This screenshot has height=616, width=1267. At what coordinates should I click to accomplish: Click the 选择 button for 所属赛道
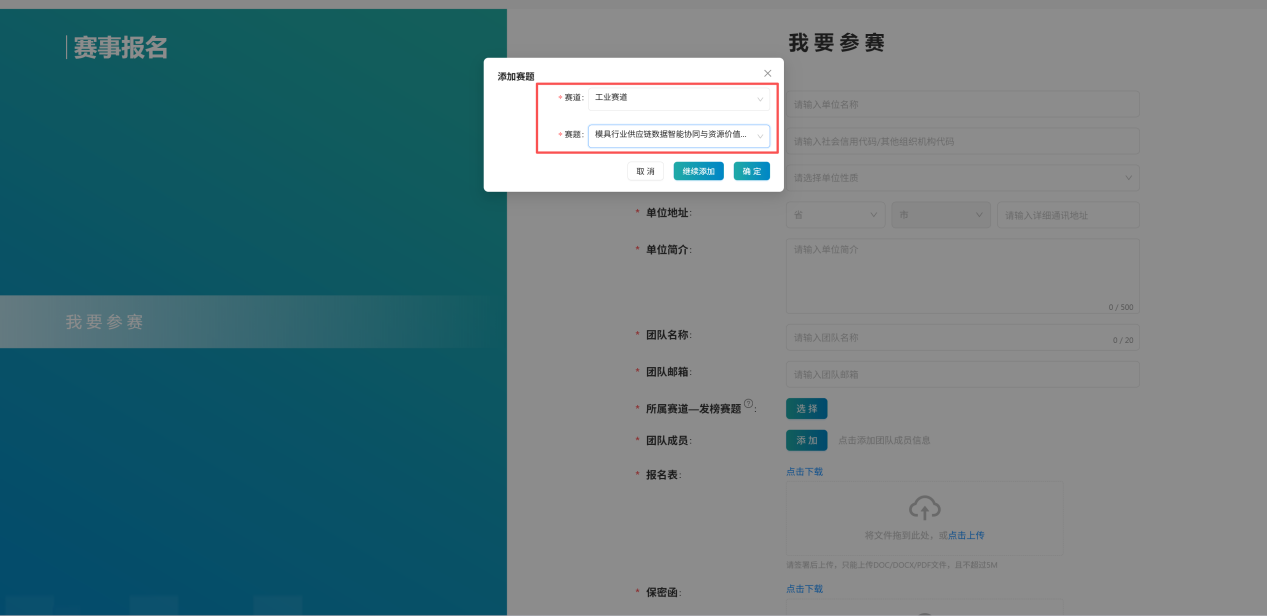click(806, 409)
